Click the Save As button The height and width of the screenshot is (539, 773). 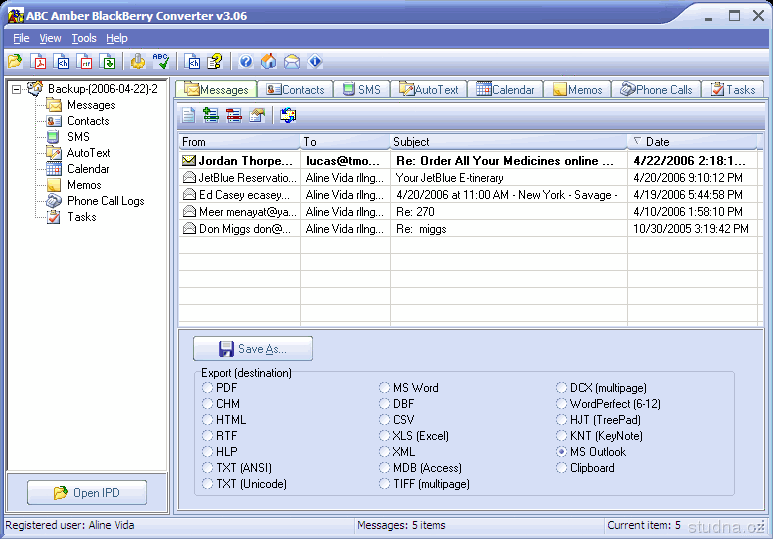[x=253, y=349]
